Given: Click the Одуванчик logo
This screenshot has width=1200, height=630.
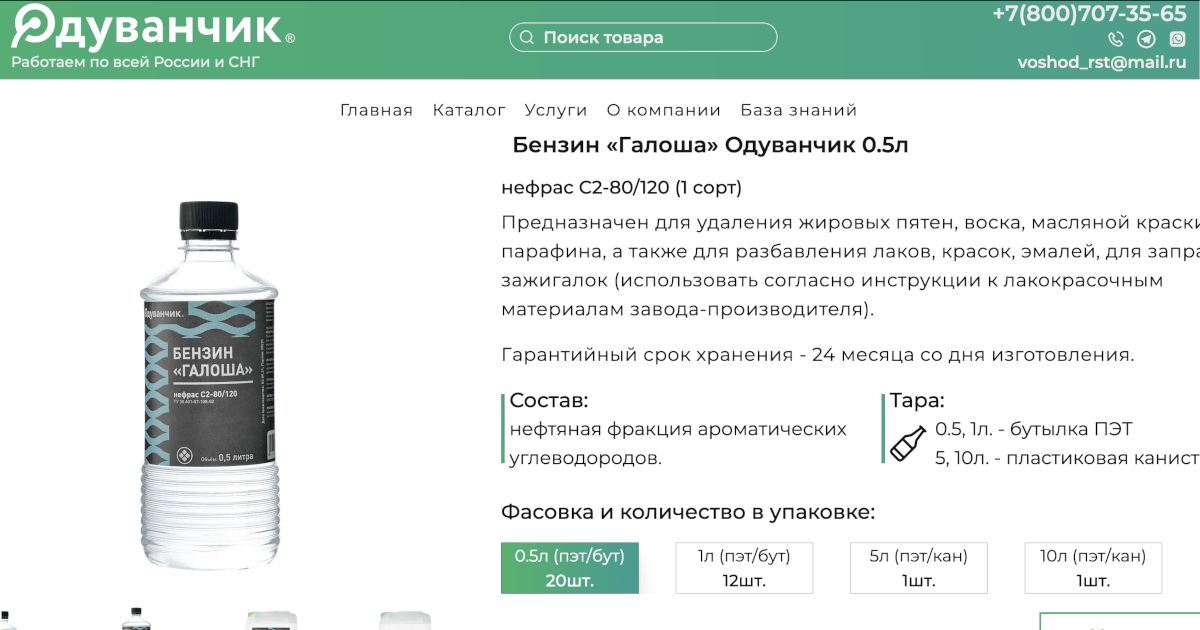Looking at the screenshot, I should [153, 26].
